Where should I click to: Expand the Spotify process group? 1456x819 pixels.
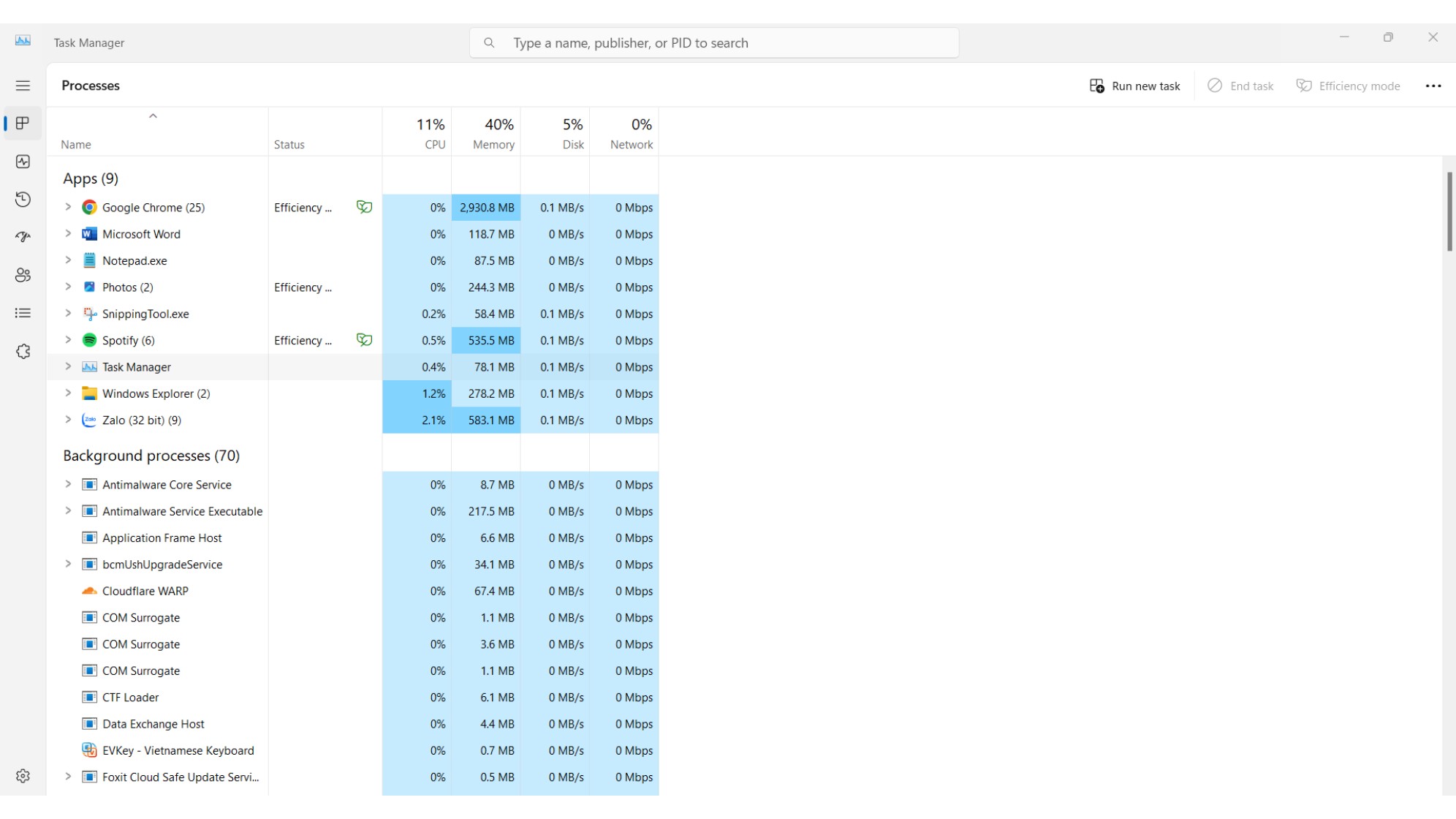pyautogui.click(x=68, y=340)
